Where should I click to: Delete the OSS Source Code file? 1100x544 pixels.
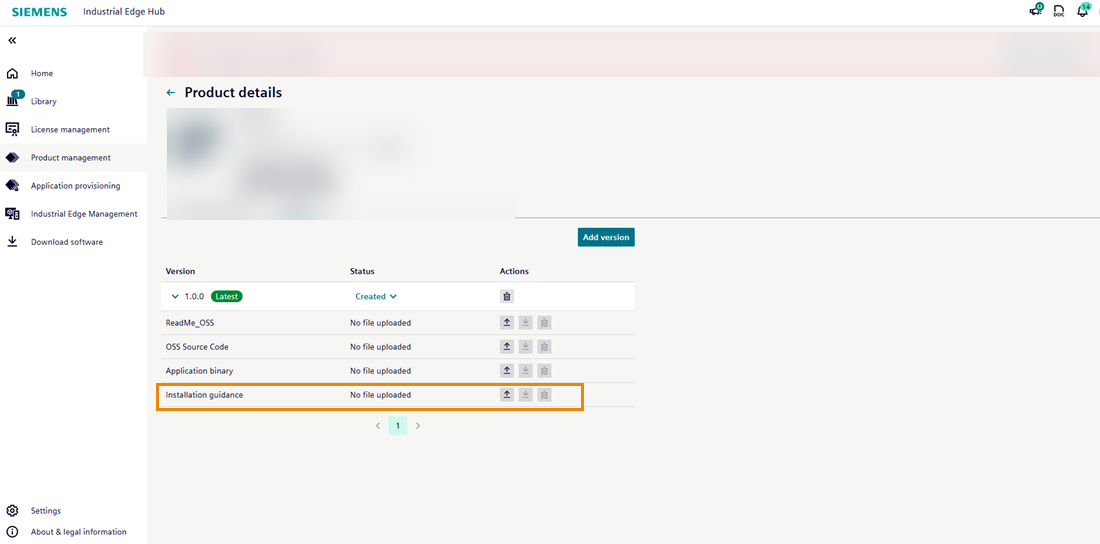pyautogui.click(x=544, y=347)
